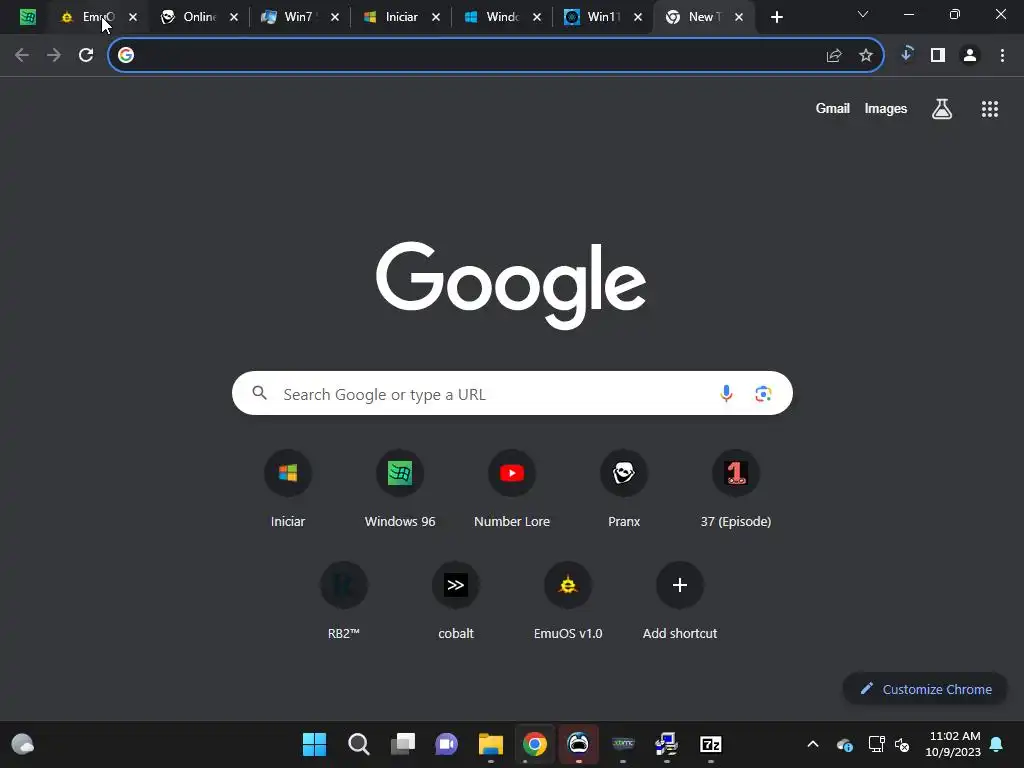This screenshot has width=1024, height=768.
Task: Close the New Tab tab
Action: [739, 18]
